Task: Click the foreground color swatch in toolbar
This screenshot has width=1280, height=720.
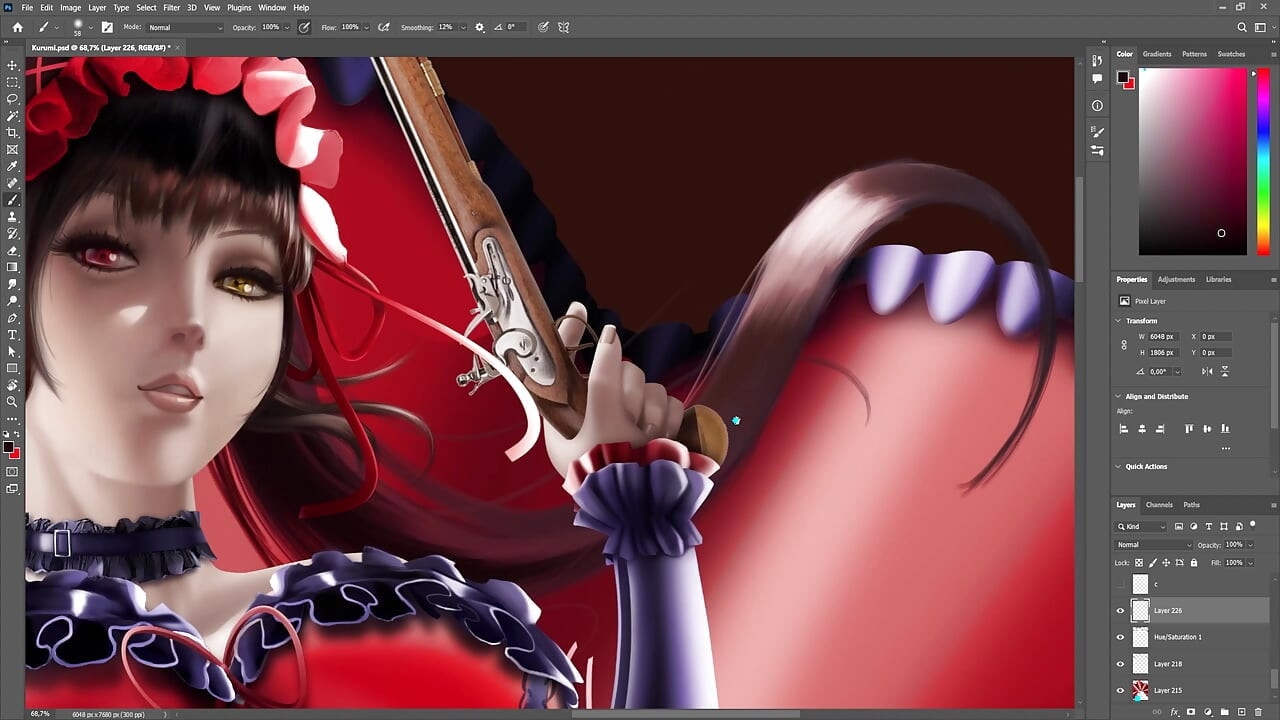Action: tap(8, 447)
